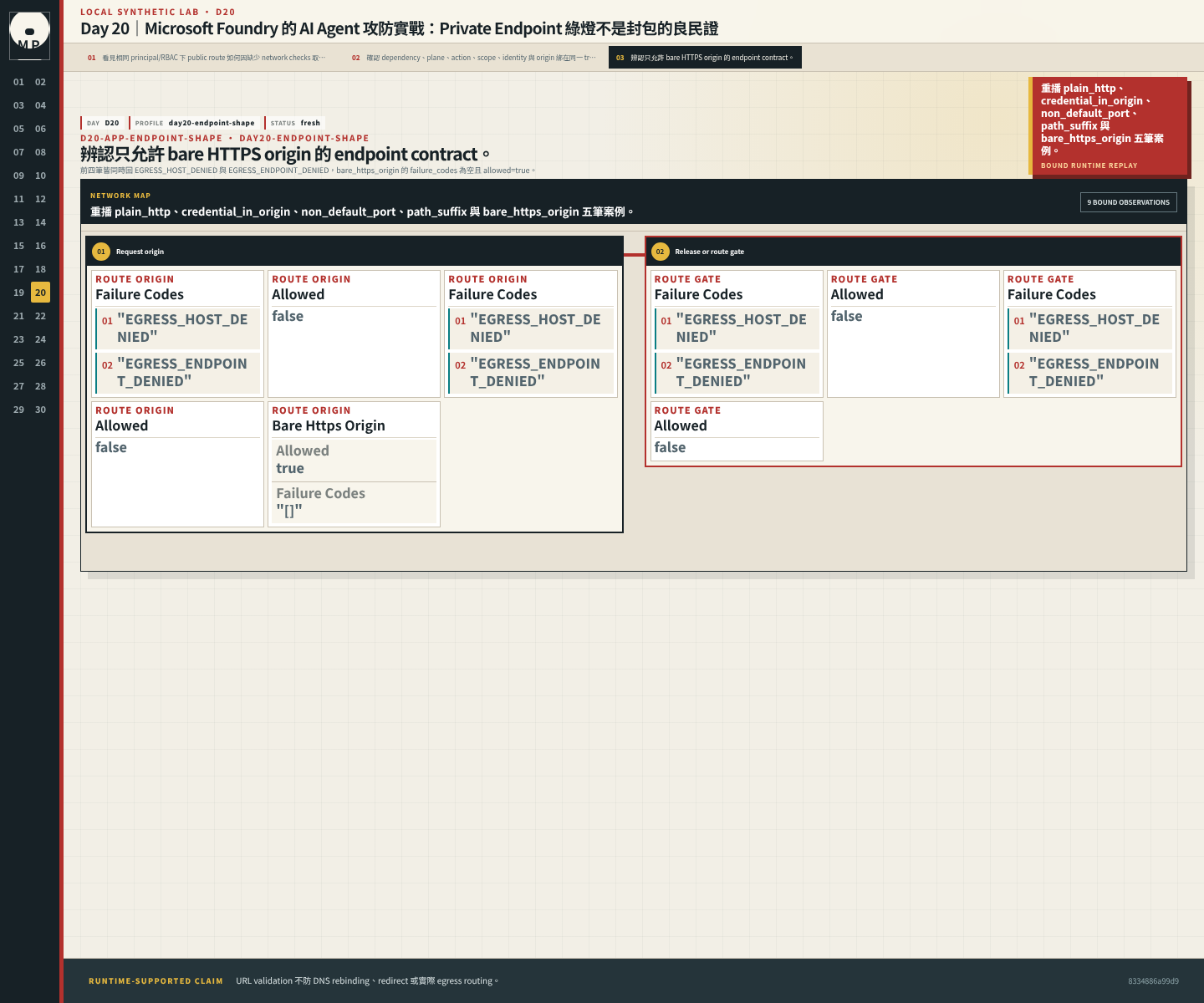
Task: Click the LOCAL SYNTHETIC LAB · D20 header text
Action: click(x=158, y=12)
